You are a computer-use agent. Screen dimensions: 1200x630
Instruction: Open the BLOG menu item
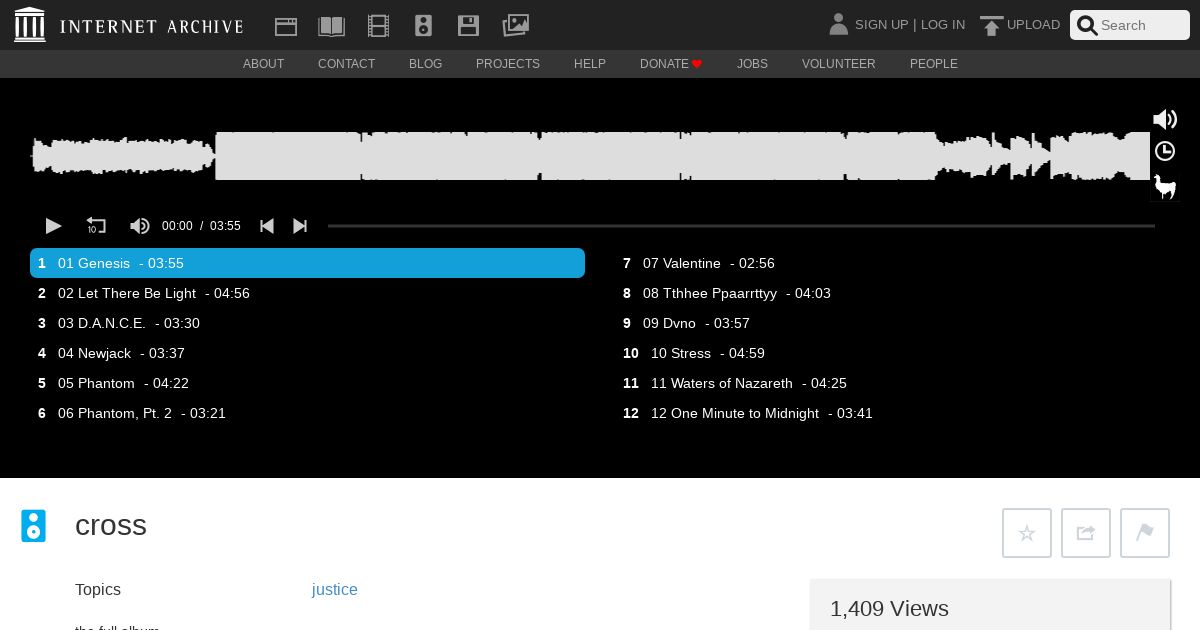click(x=426, y=64)
